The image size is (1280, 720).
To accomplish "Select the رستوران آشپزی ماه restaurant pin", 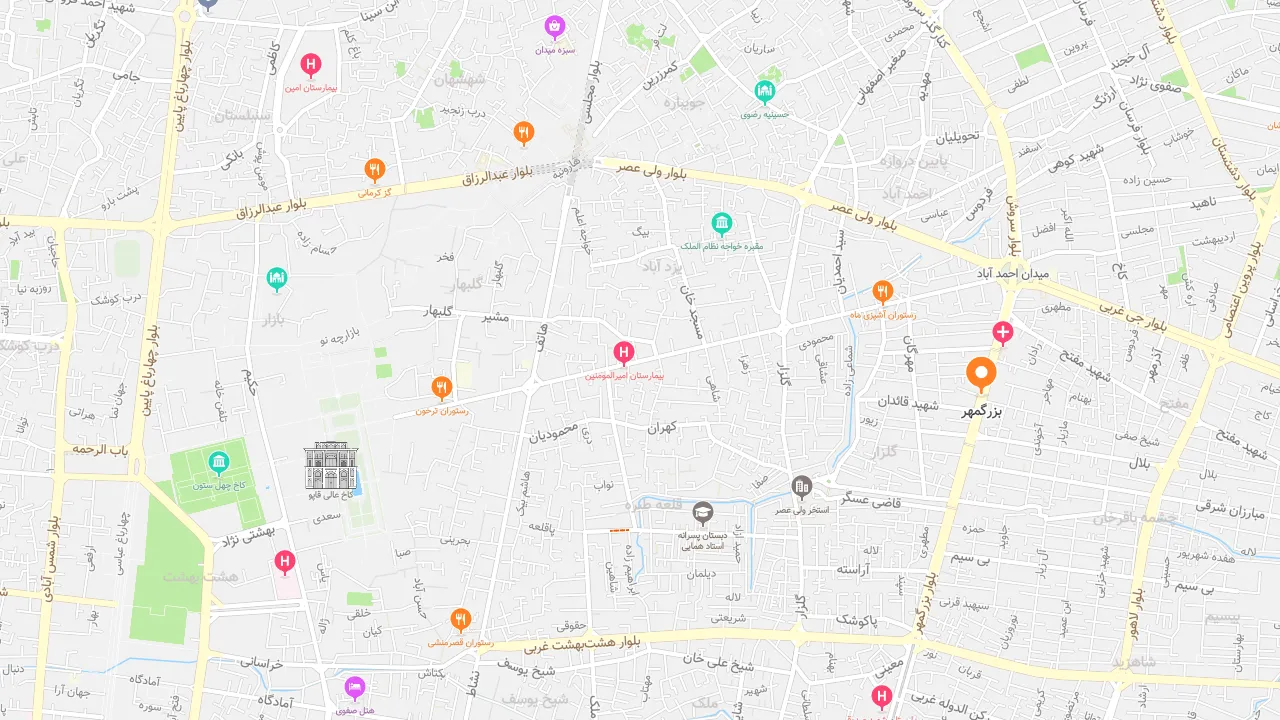I will pyautogui.click(x=882, y=292).
